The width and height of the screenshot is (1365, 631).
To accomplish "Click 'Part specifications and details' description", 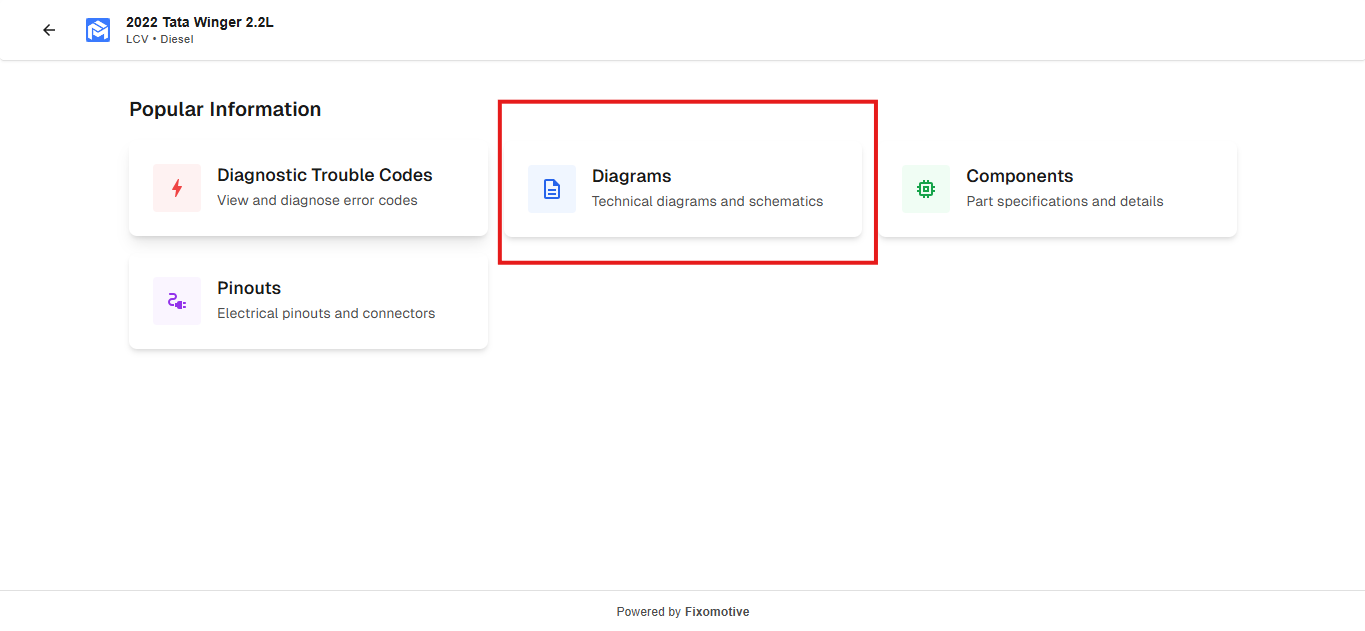I will tap(1064, 201).
